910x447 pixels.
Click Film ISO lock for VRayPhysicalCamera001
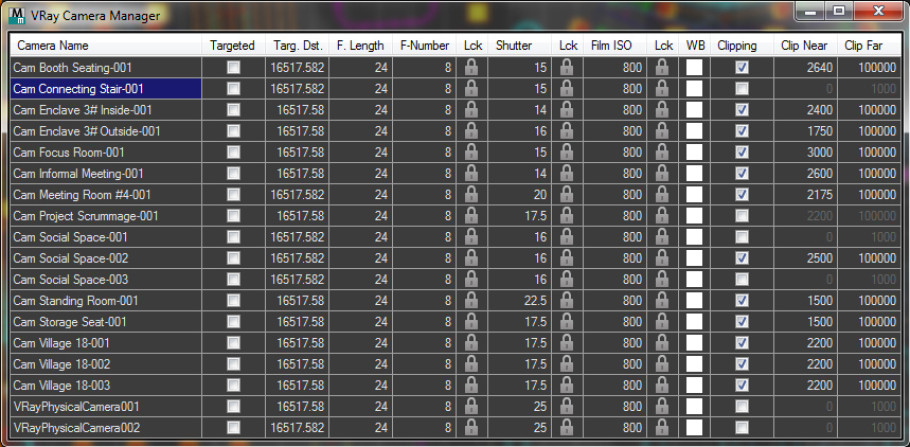coord(662,407)
